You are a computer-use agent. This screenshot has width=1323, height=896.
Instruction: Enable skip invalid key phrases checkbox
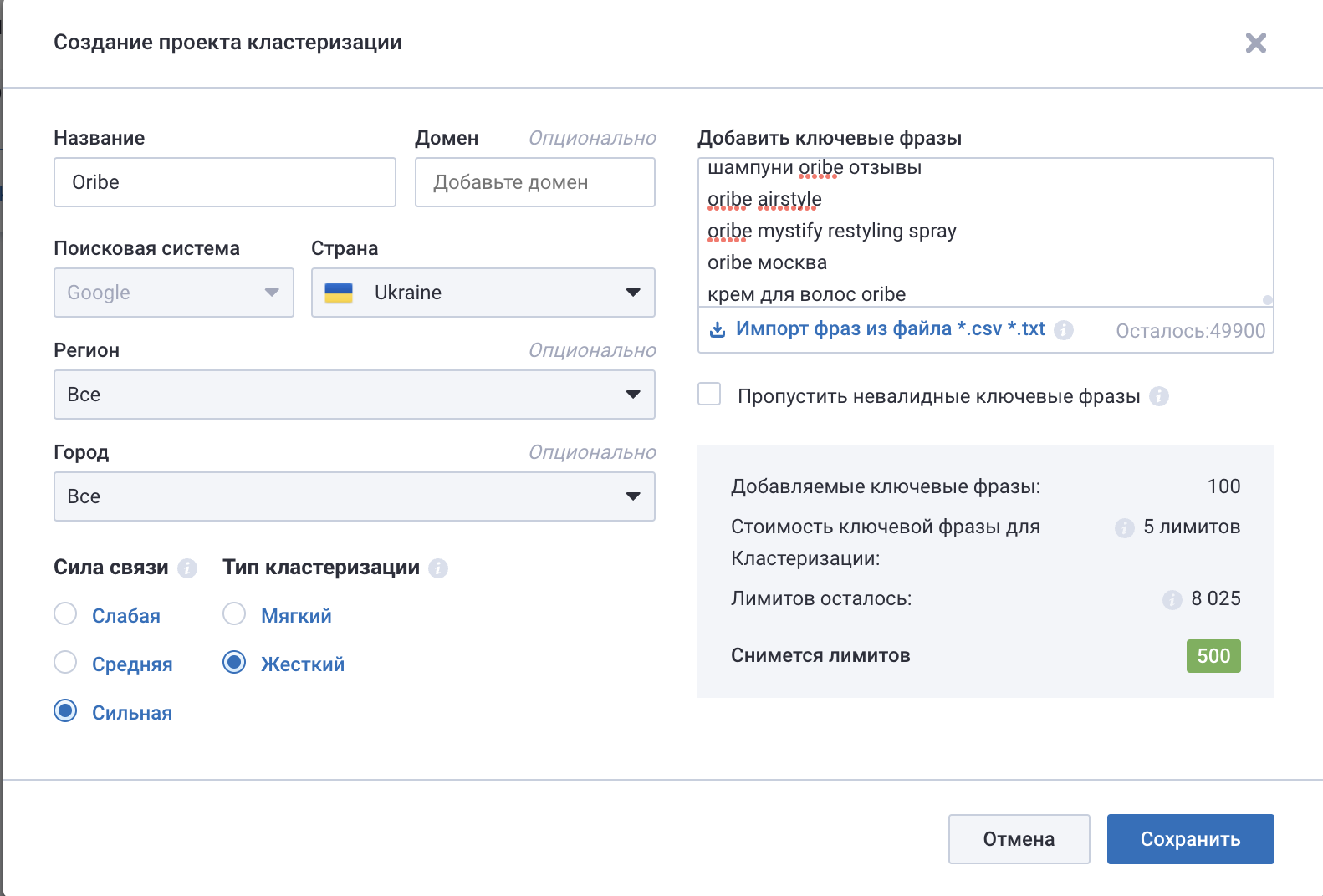pos(709,394)
